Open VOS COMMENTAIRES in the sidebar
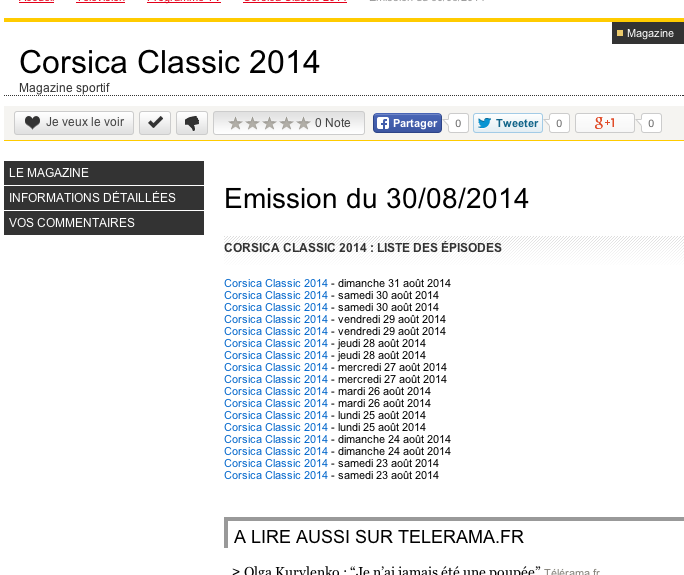The width and height of the screenshot is (684, 575). 104,223
